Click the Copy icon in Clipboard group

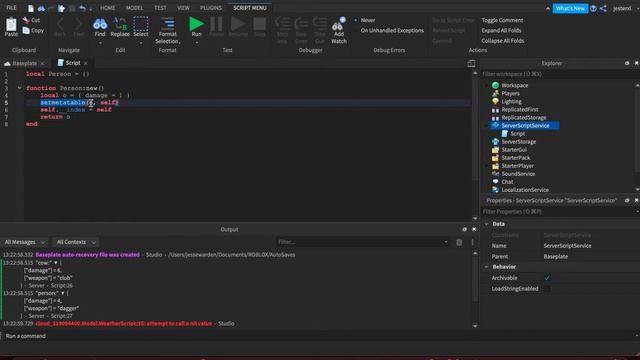(26, 30)
